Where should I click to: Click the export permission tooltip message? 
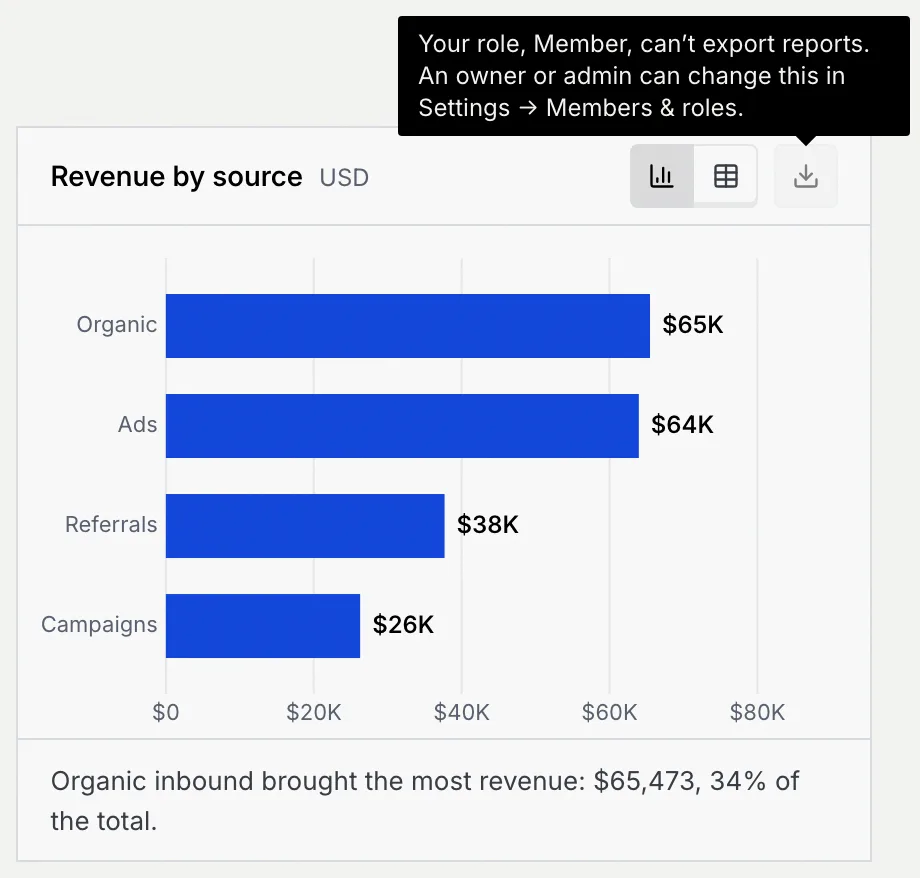[654, 76]
